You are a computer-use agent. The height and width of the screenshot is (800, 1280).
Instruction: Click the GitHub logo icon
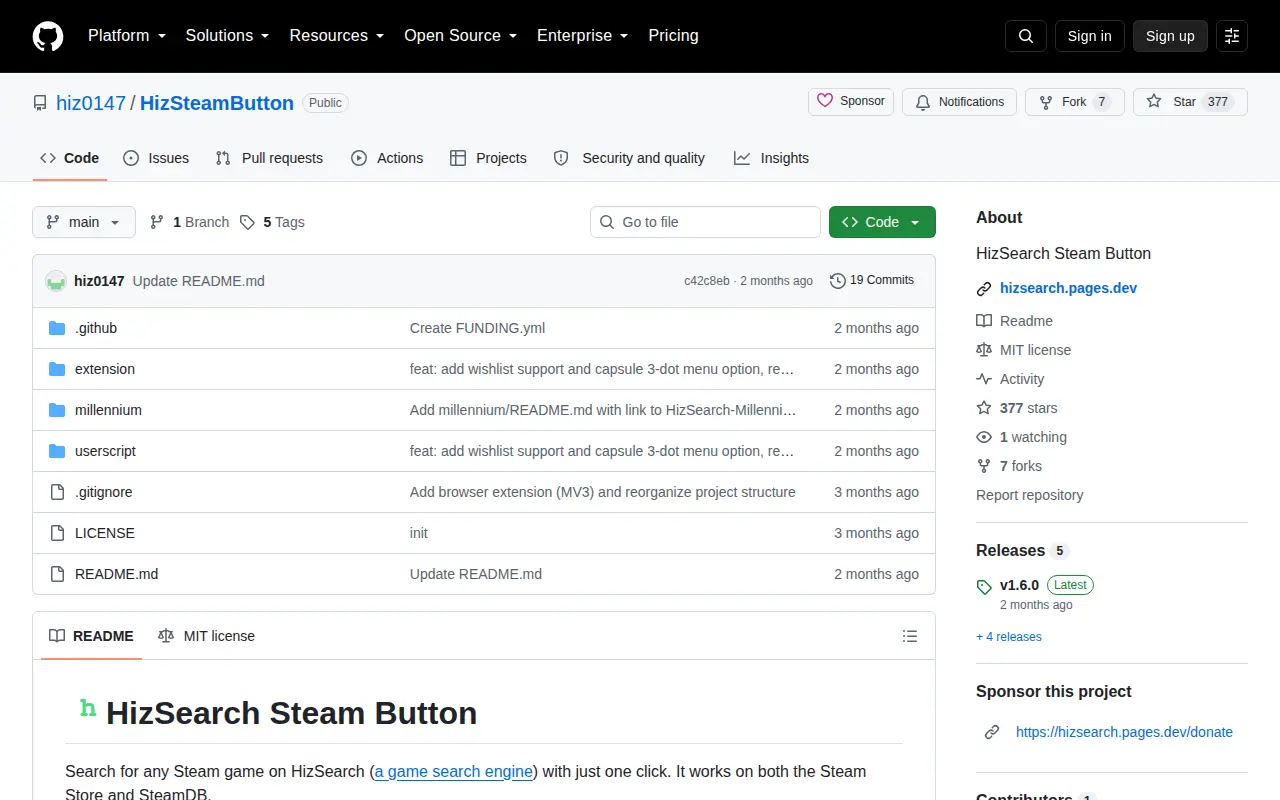click(x=48, y=36)
